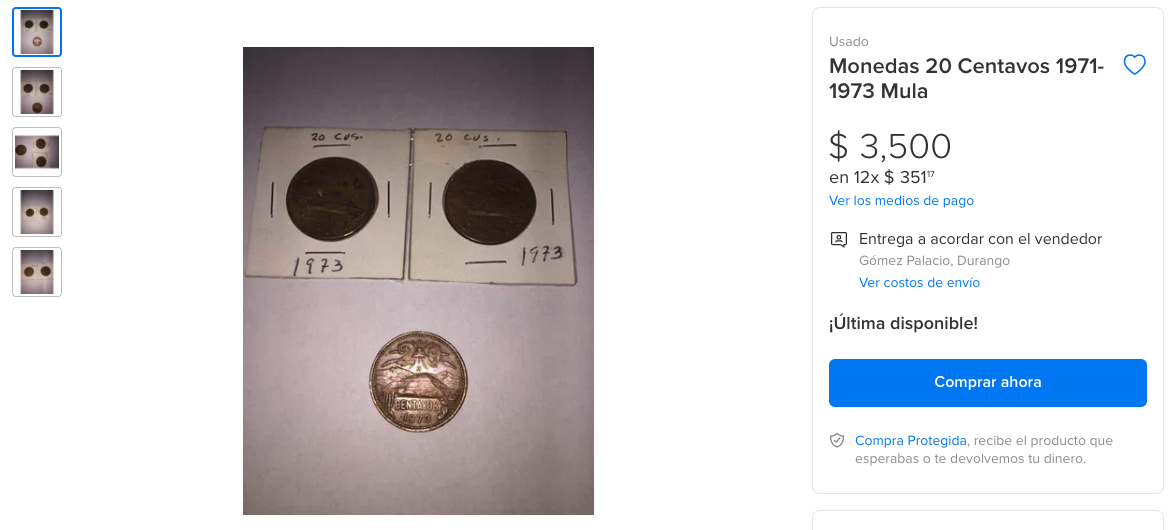Click the Compra Protegida shield icon
Viewport: 1171px width, 530px height.
(x=837, y=440)
